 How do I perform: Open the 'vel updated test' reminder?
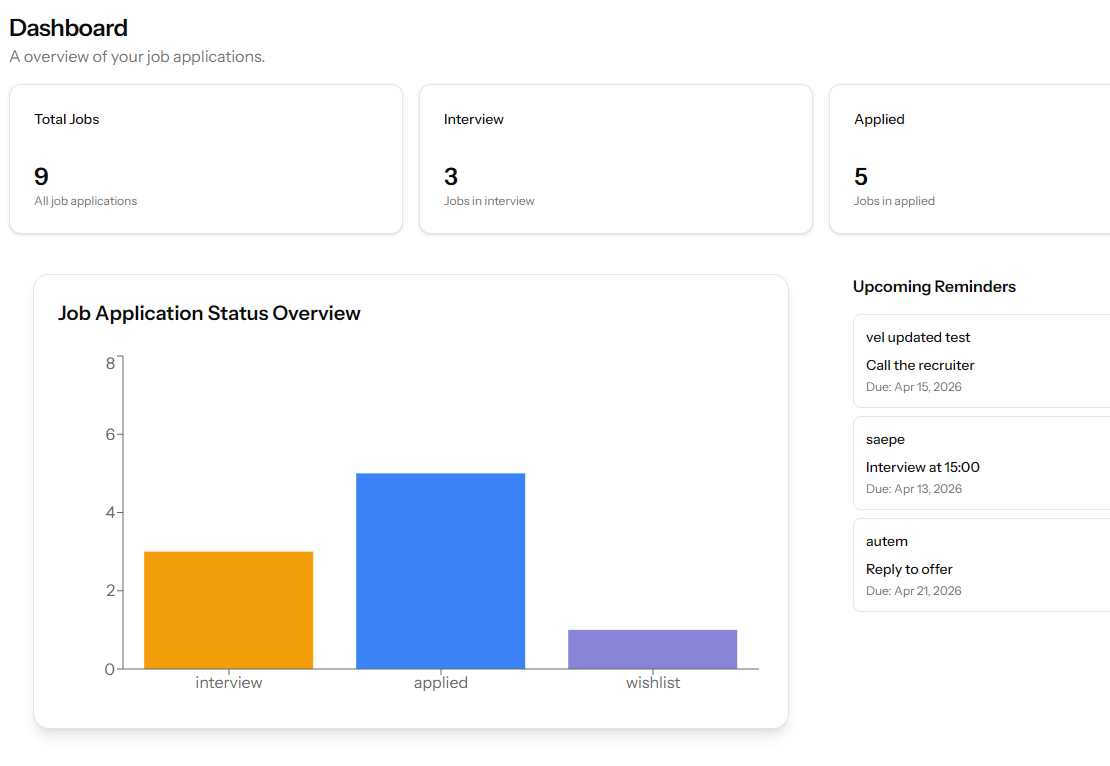point(982,361)
